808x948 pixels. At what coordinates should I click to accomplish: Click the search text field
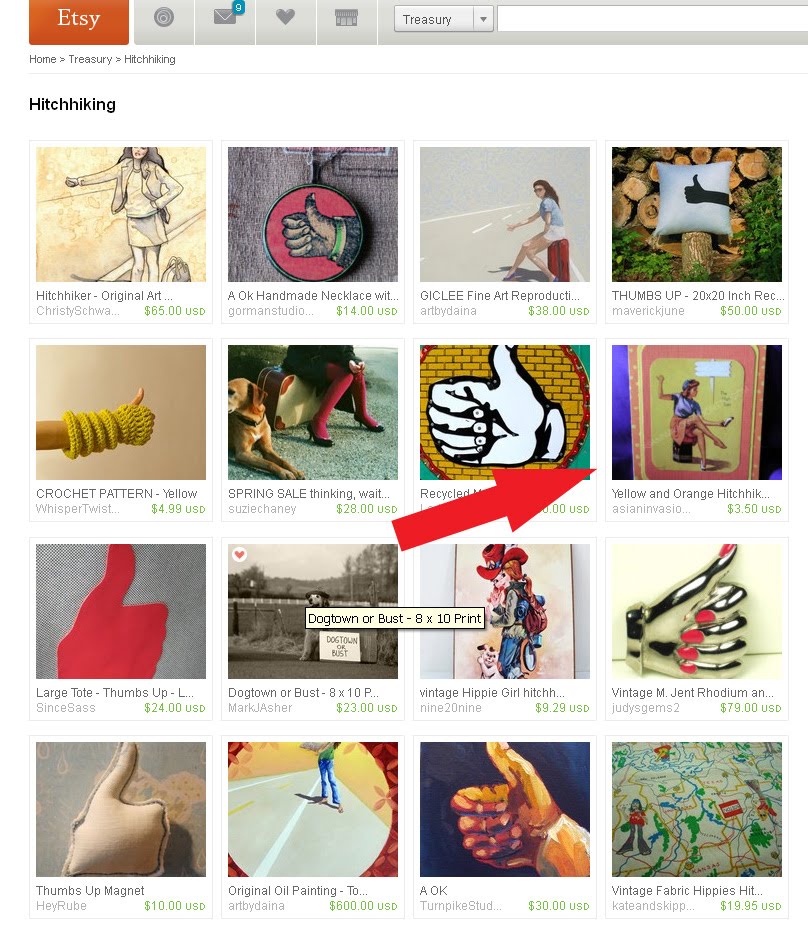pos(652,19)
